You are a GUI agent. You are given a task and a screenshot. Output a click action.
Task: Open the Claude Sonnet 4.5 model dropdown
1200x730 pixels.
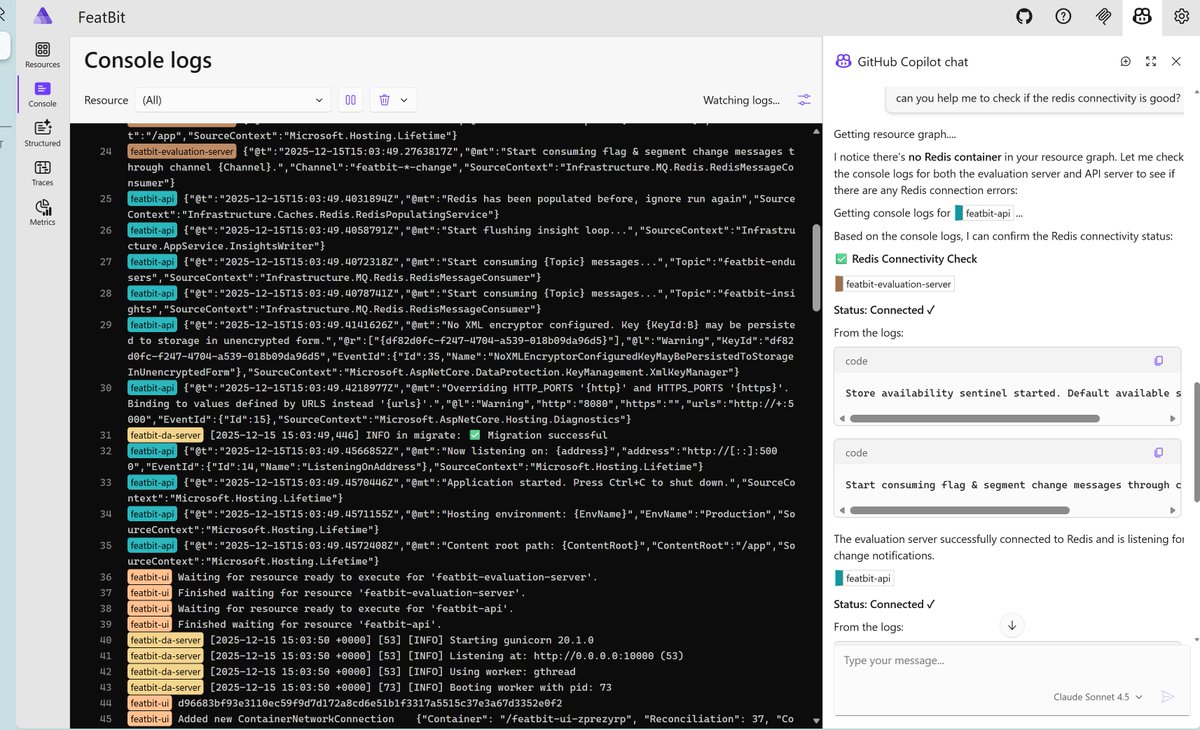[x=1097, y=697]
